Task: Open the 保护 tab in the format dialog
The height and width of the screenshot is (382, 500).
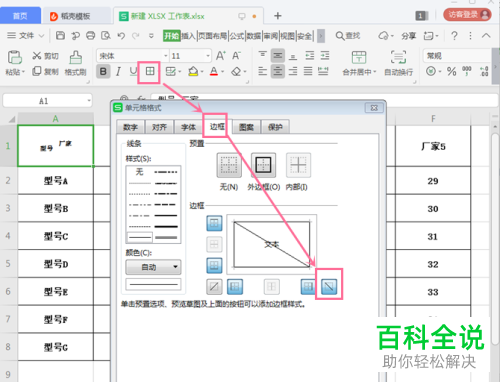Action: click(x=275, y=127)
